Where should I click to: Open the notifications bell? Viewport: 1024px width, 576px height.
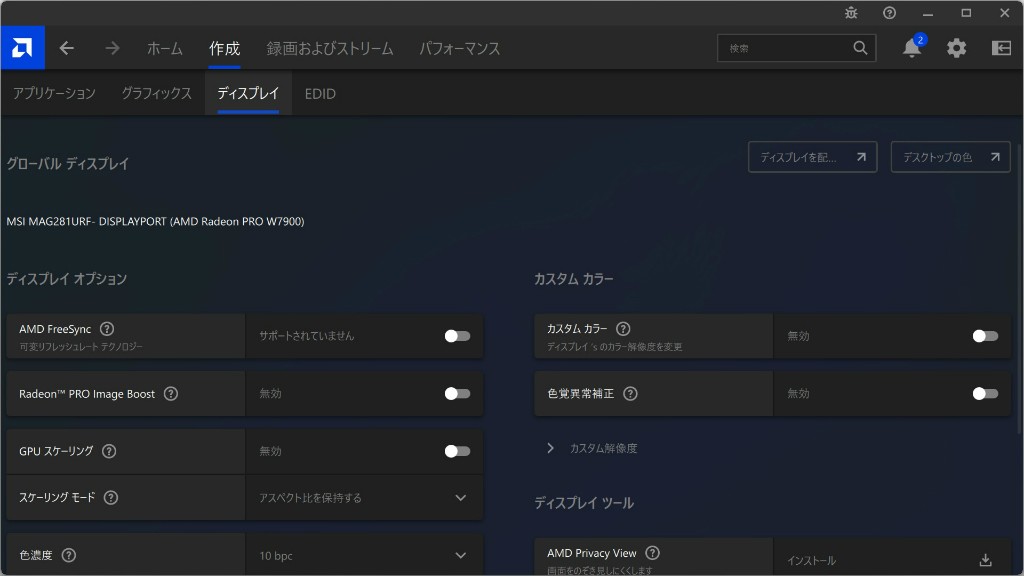click(x=912, y=48)
